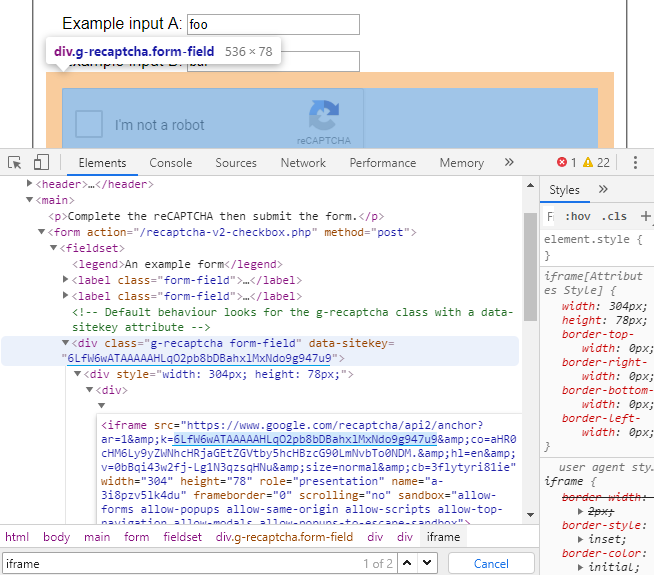Toggle the device toolbar icon
654x575 pixels.
tap(41, 163)
